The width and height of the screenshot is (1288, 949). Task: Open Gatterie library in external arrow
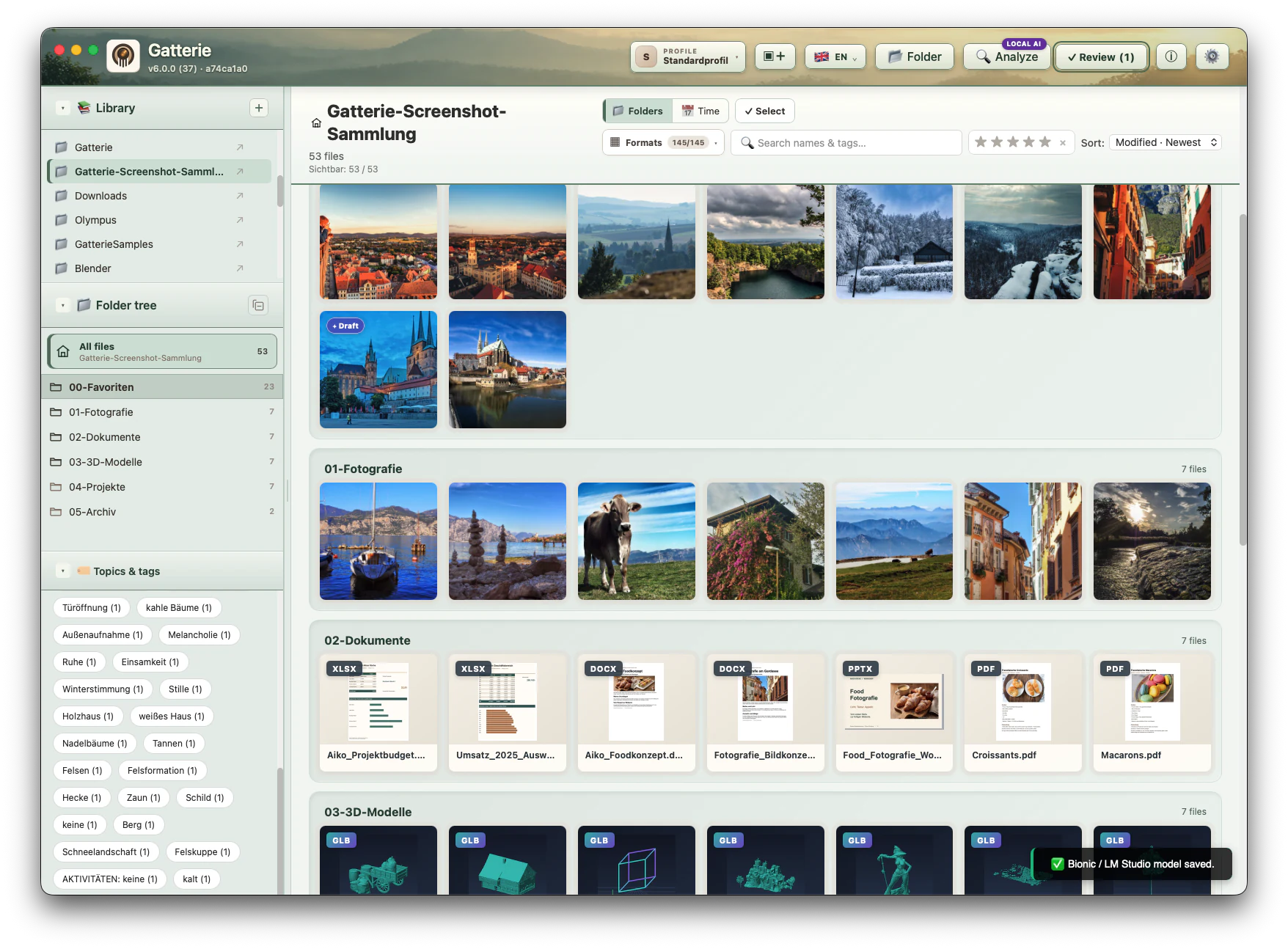click(240, 147)
